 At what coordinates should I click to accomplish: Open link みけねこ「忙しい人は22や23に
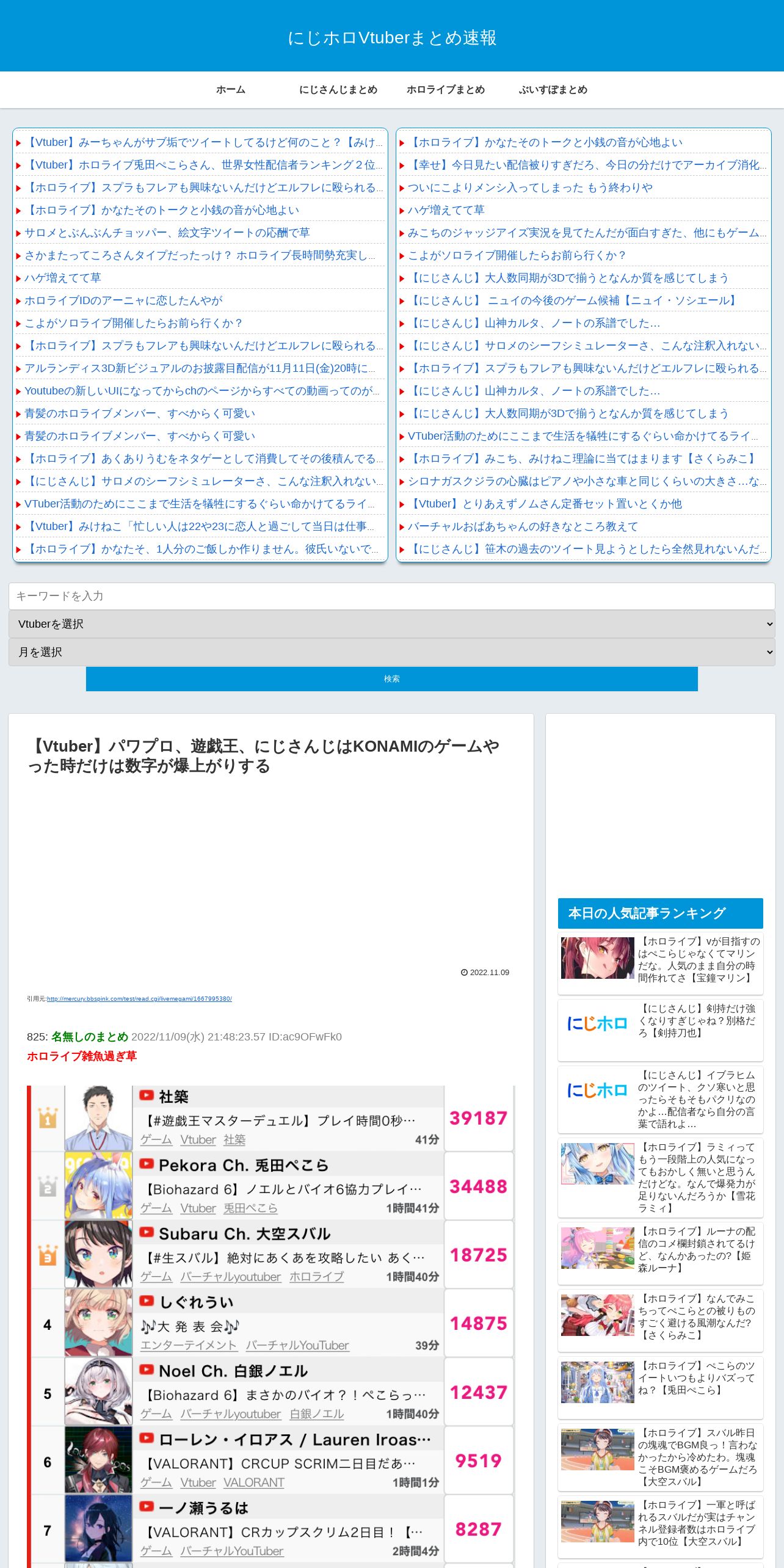point(200,526)
